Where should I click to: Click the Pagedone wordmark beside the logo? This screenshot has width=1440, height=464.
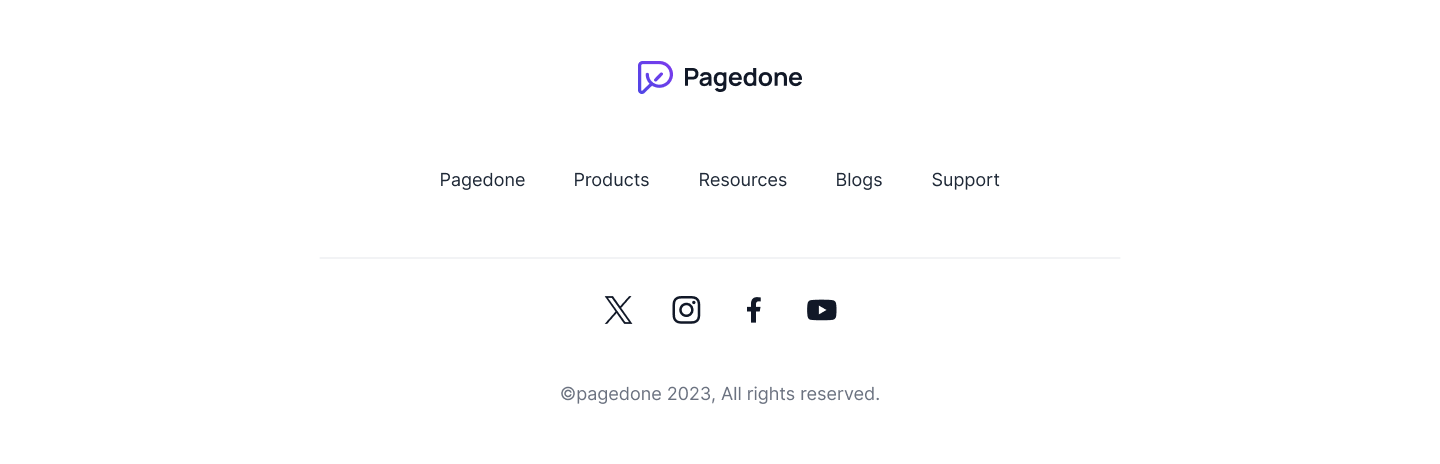click(x=742, y=78)
